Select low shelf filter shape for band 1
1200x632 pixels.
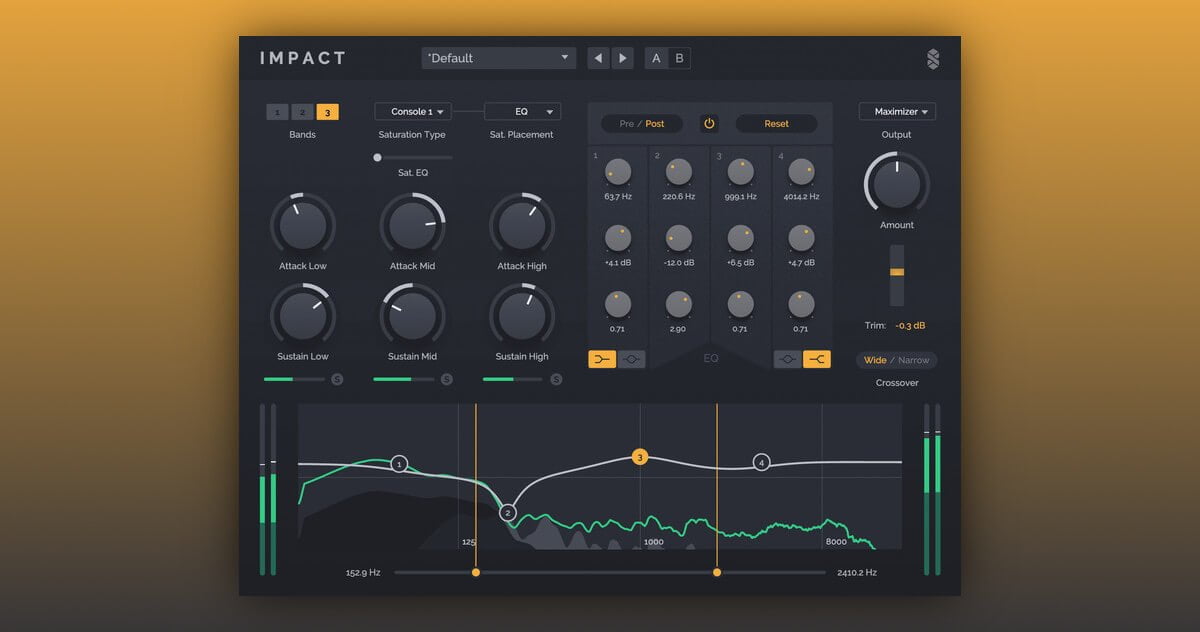click(602, 360)
